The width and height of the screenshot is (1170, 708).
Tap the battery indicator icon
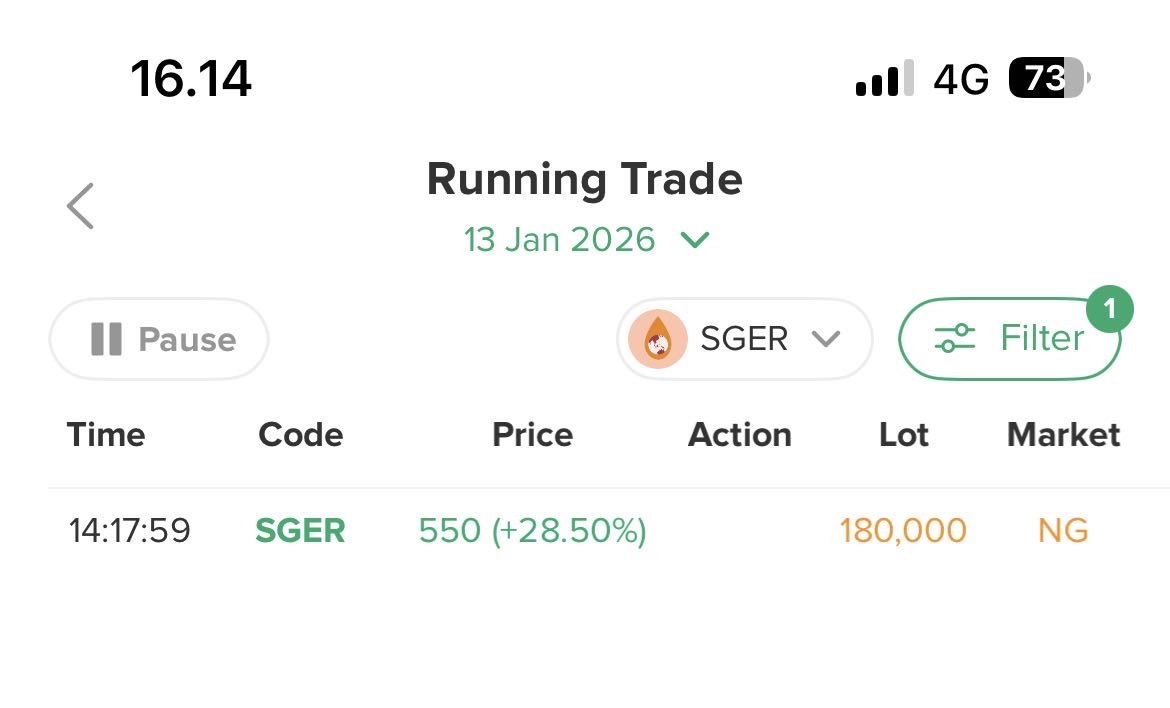[1048, 78]
